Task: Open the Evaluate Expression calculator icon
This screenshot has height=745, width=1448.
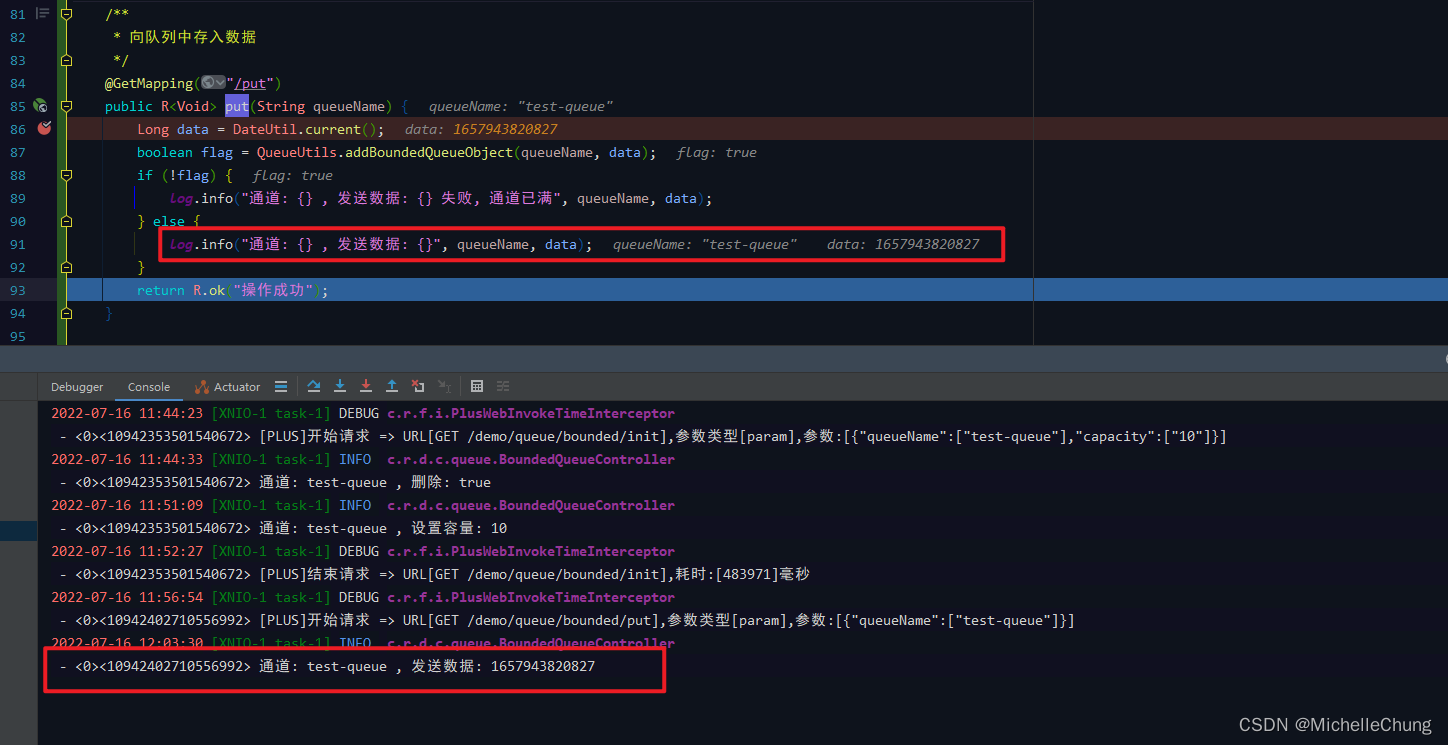Action: 477,386
